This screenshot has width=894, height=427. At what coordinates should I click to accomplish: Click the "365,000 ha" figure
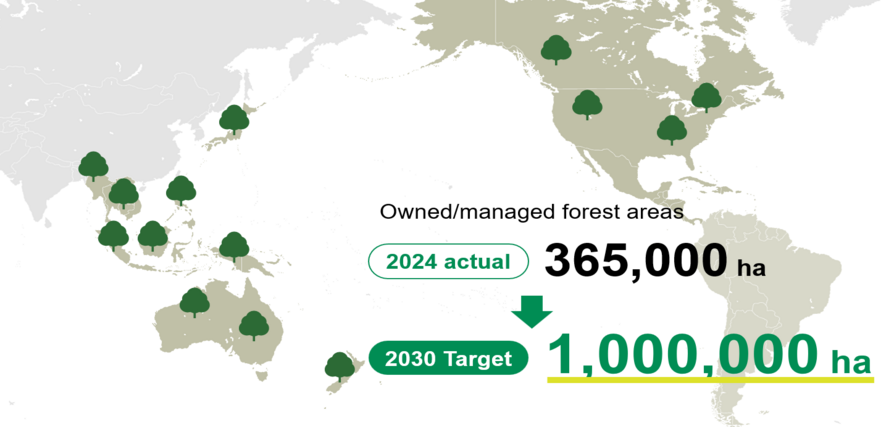click(653, 261)
